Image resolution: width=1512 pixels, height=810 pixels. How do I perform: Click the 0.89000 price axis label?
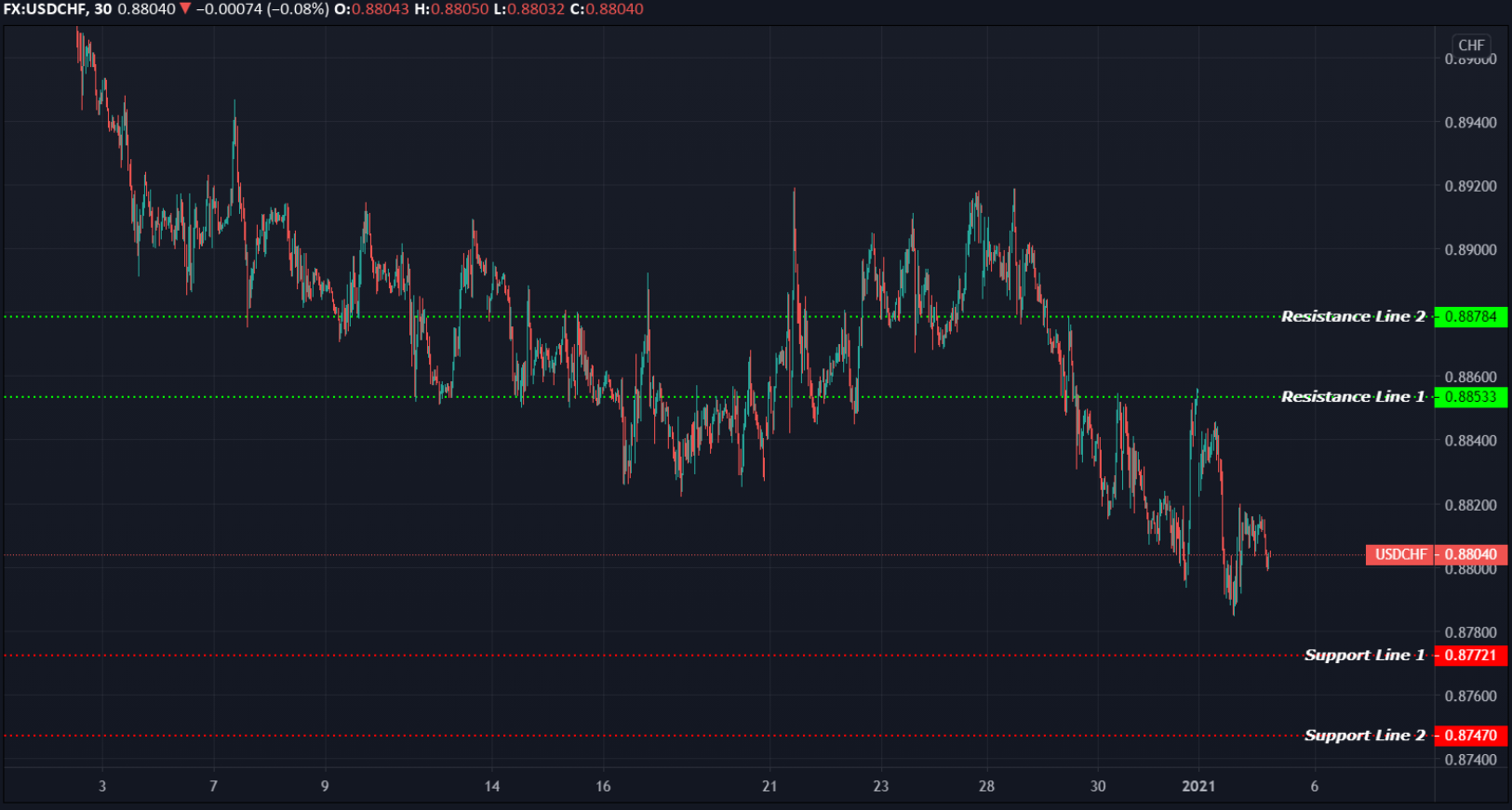pos(1471,250)
